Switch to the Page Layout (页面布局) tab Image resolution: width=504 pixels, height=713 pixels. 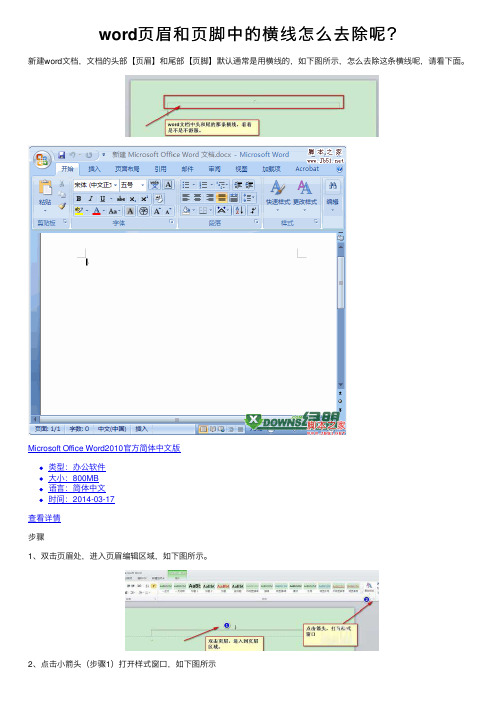coord(127,169)
